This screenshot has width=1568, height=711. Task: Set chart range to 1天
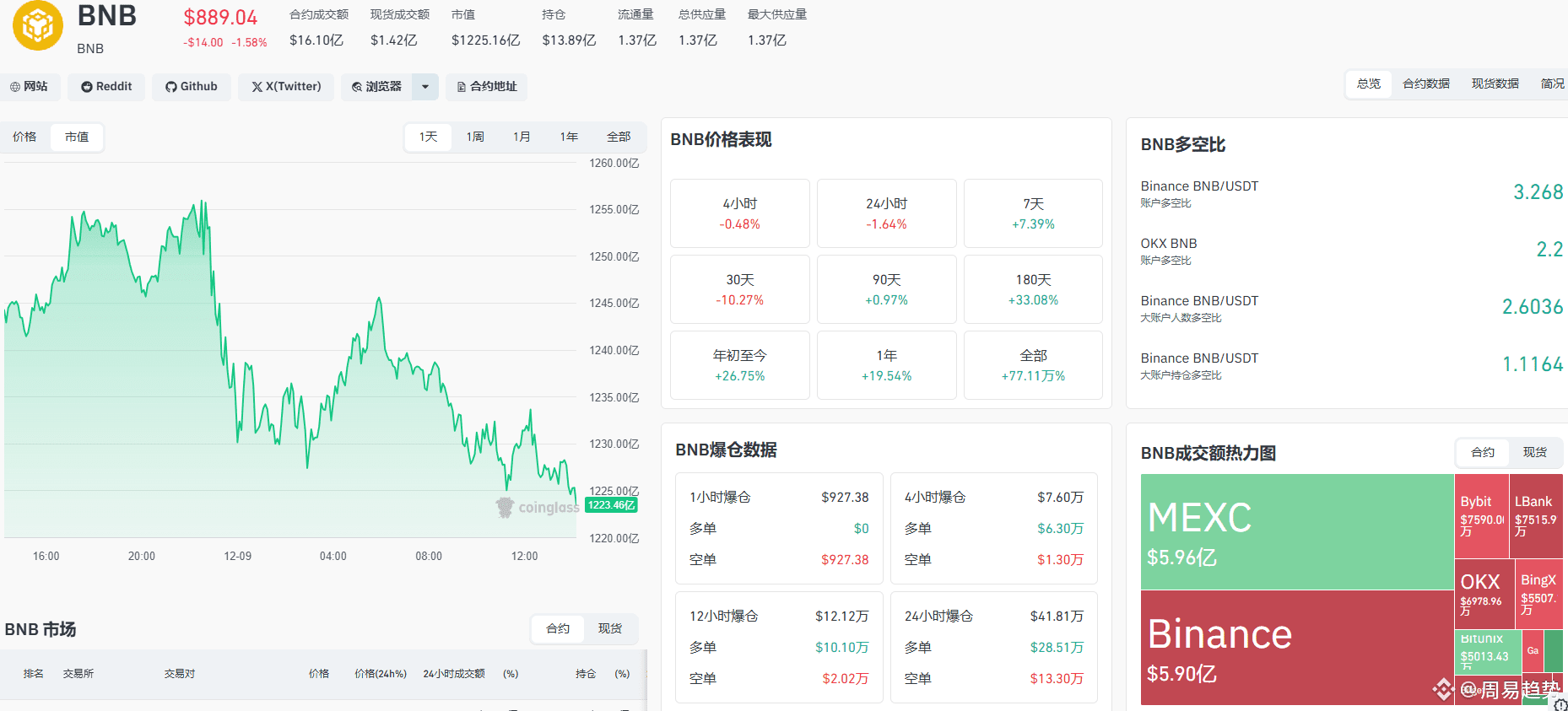[x=429, y=137]
